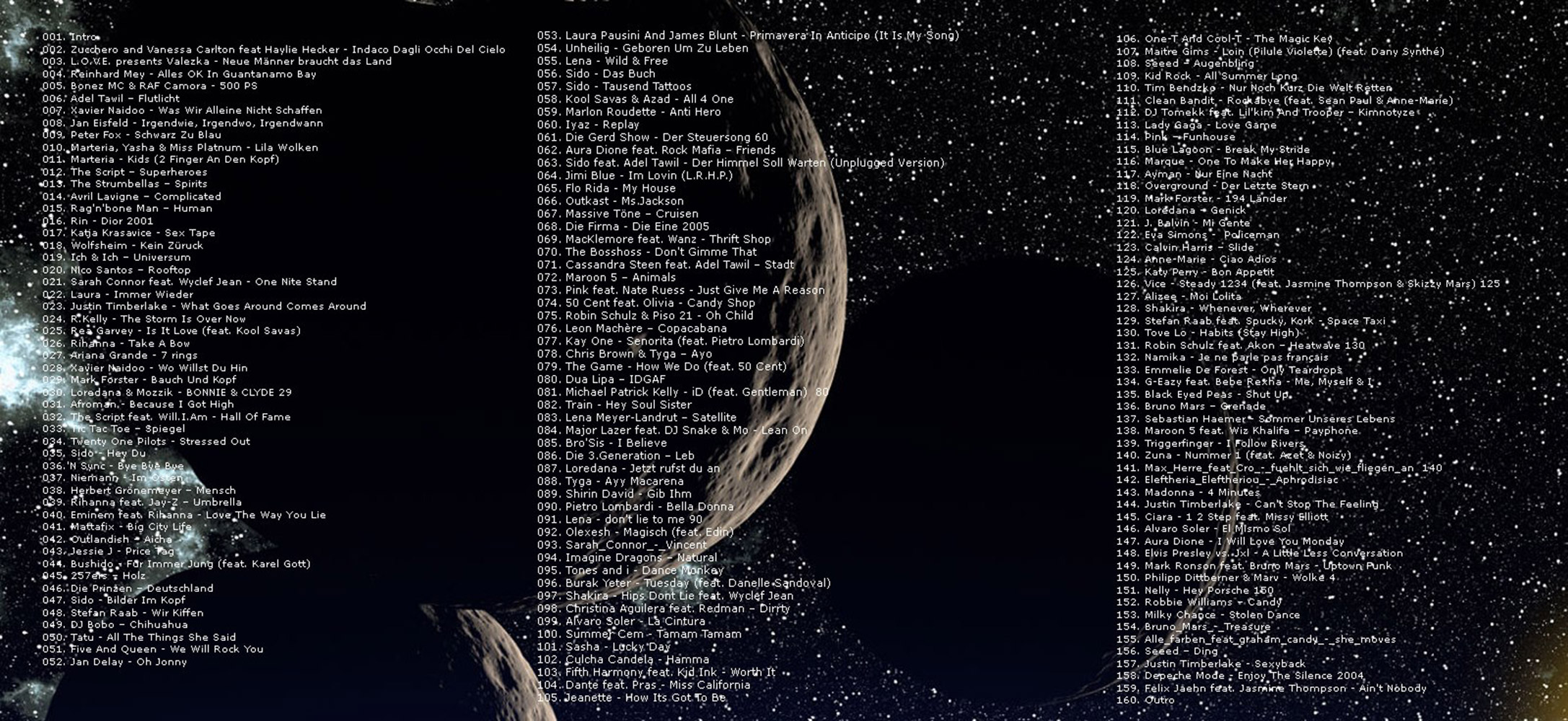The width and height of the screenshot is (1568, 721).
Task: Select track 099 Alvaro Soler - La Cintura
Action: tap(621, 622)
